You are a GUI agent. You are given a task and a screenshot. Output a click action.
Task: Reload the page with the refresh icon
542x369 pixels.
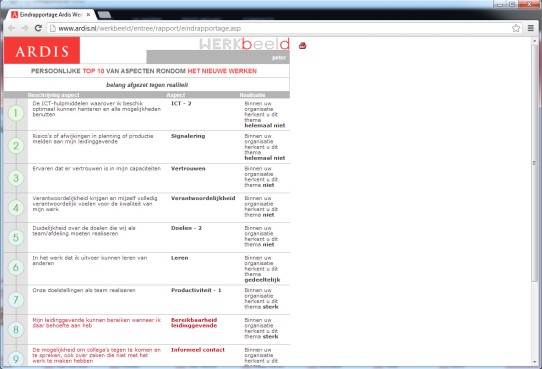pyautogui.click(x=38, y=28)
